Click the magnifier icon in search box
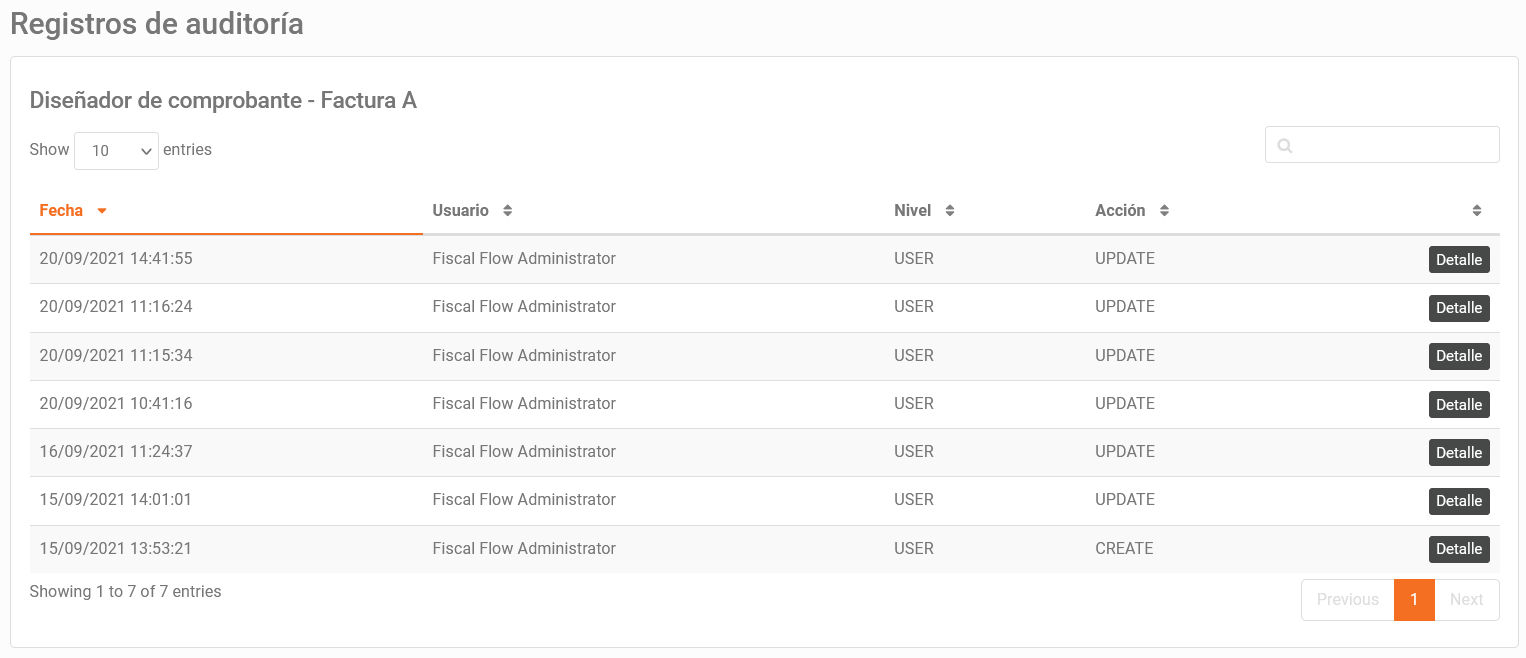1526x658 pixels. [x=1285, y=146]
